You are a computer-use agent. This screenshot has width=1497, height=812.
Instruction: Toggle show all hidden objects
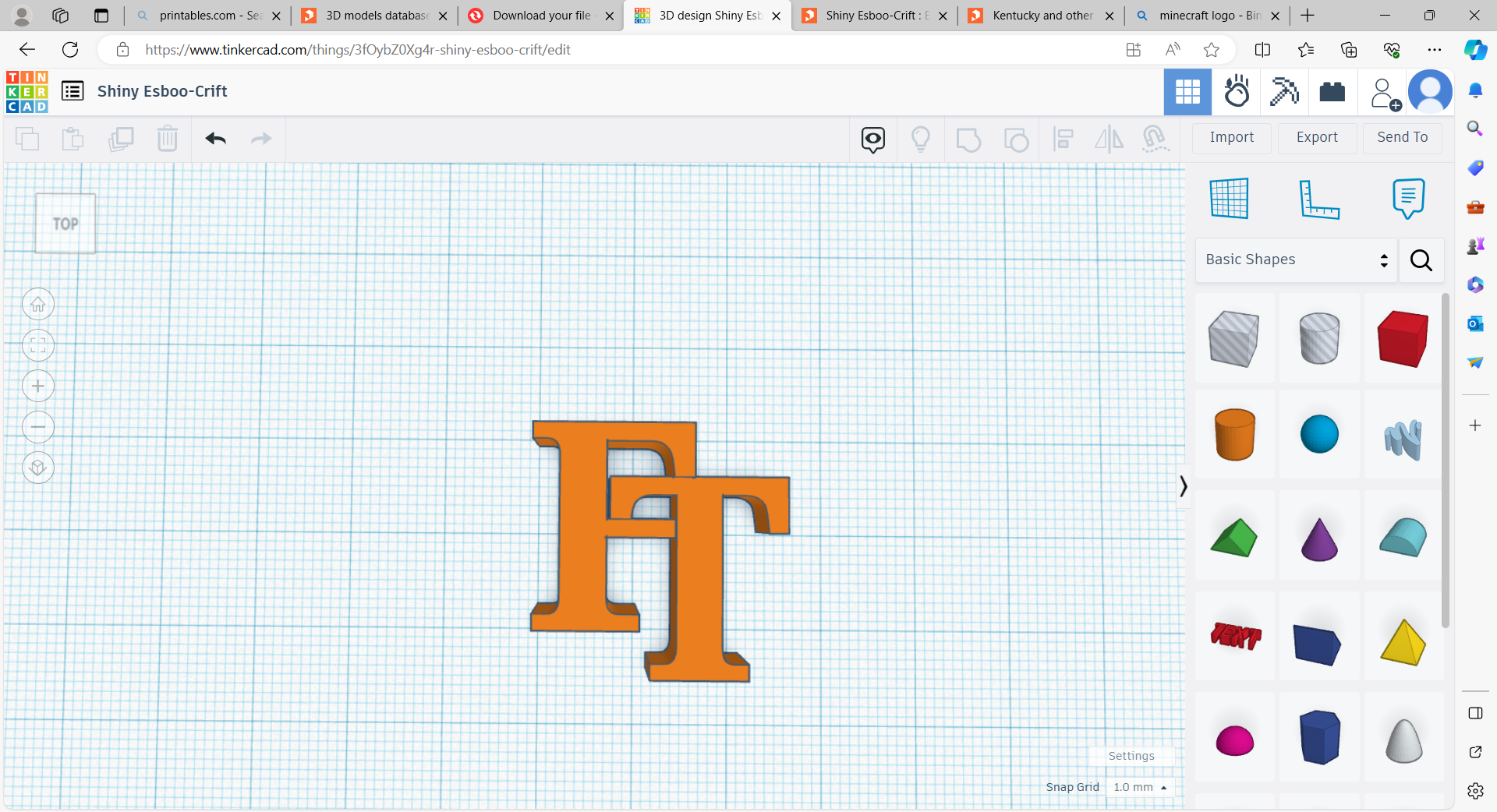pyautogui.click(x=921, y=139)
